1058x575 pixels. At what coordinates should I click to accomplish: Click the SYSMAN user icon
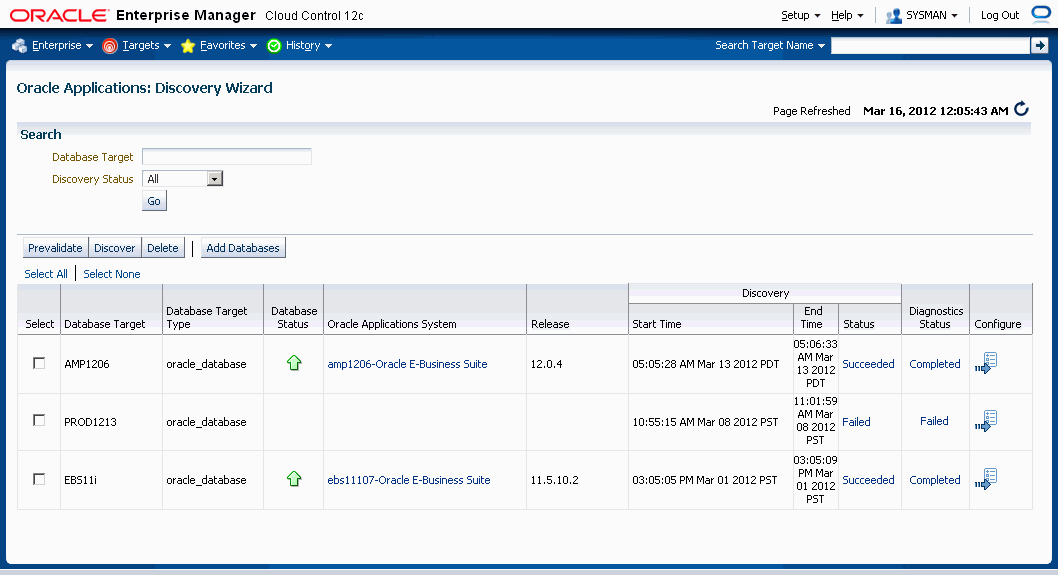(x=893, y=16)
